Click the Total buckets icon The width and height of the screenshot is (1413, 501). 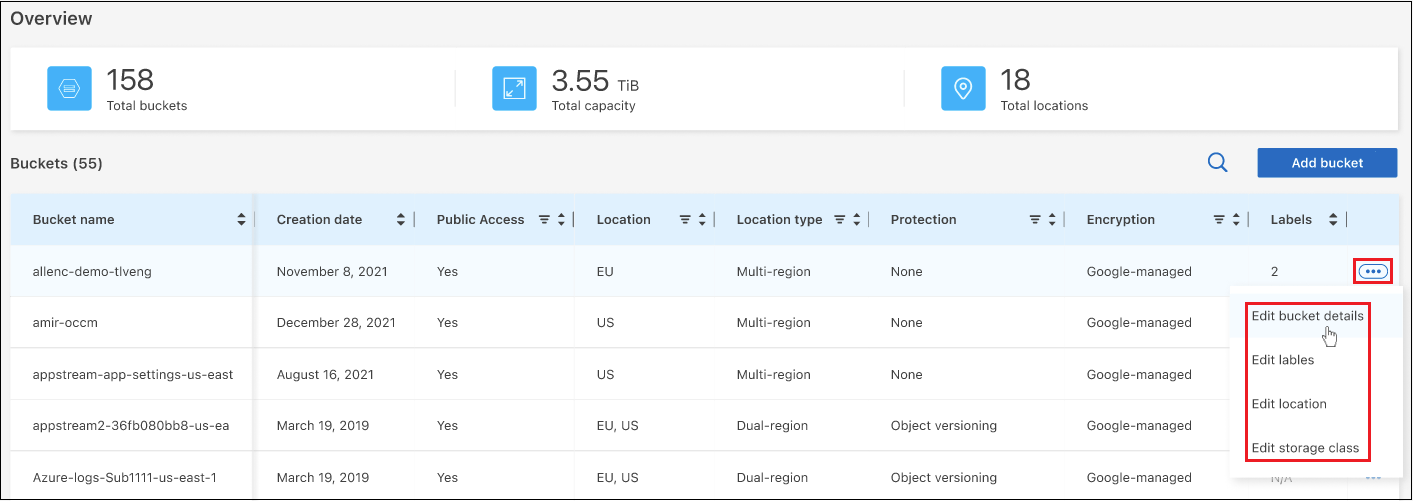pyautogui.click(x=69, y=89)
